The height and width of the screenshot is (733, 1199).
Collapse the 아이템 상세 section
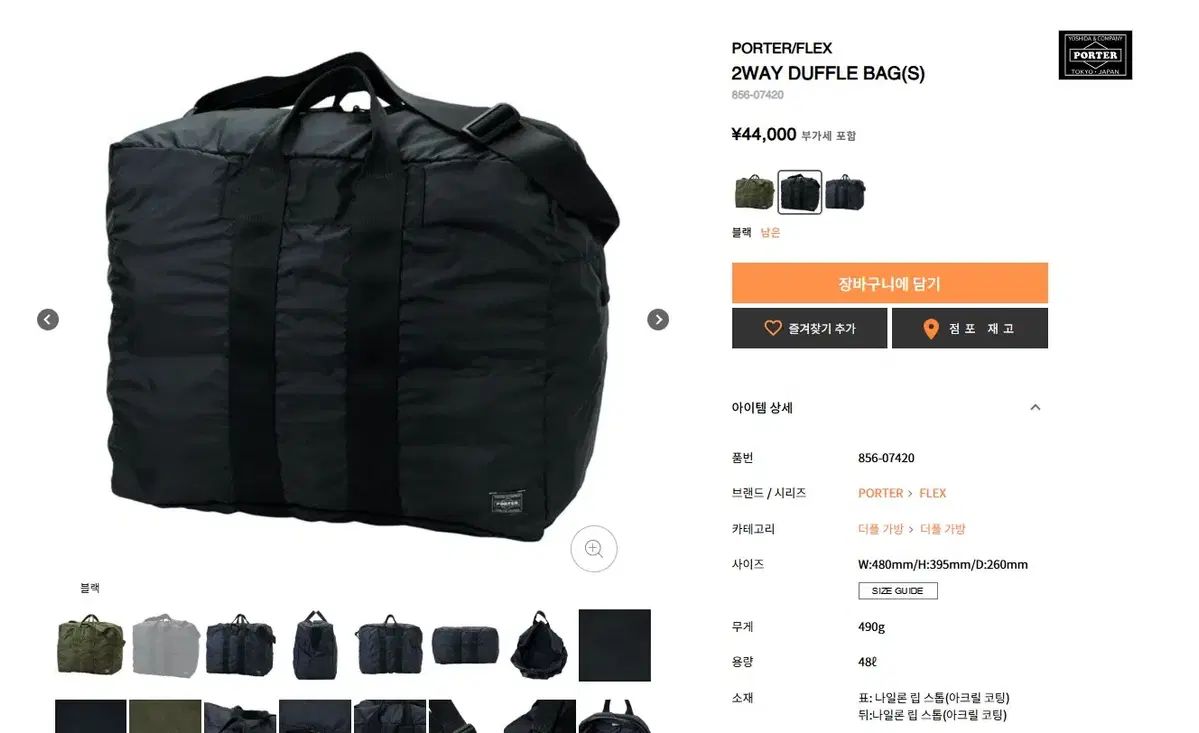[1035, 407]
